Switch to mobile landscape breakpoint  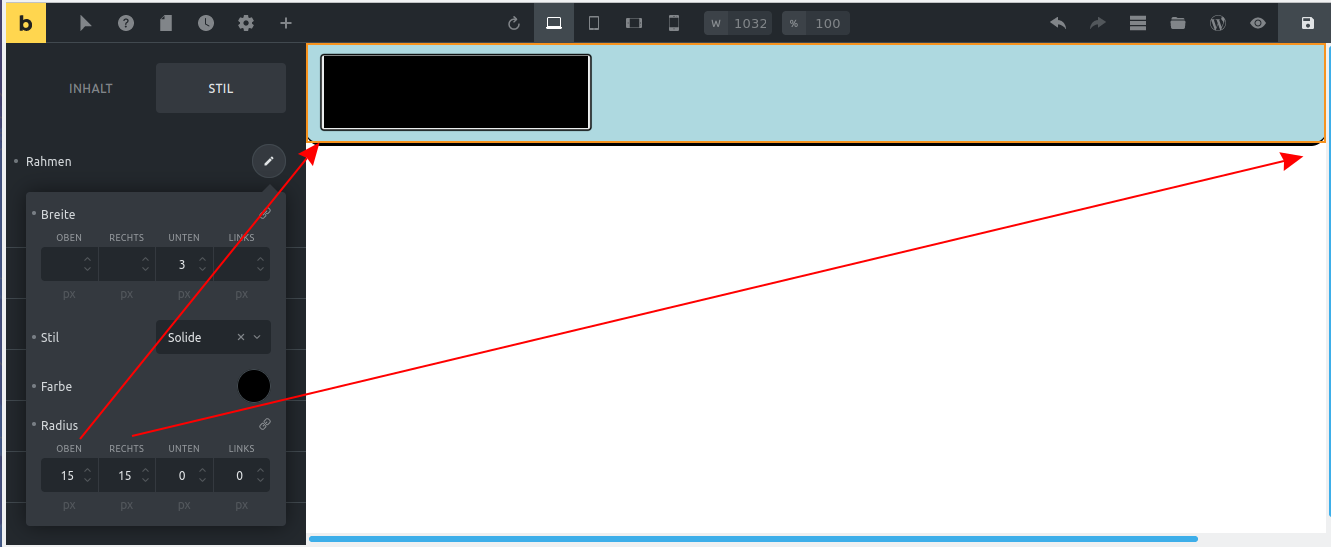[634, 23]
